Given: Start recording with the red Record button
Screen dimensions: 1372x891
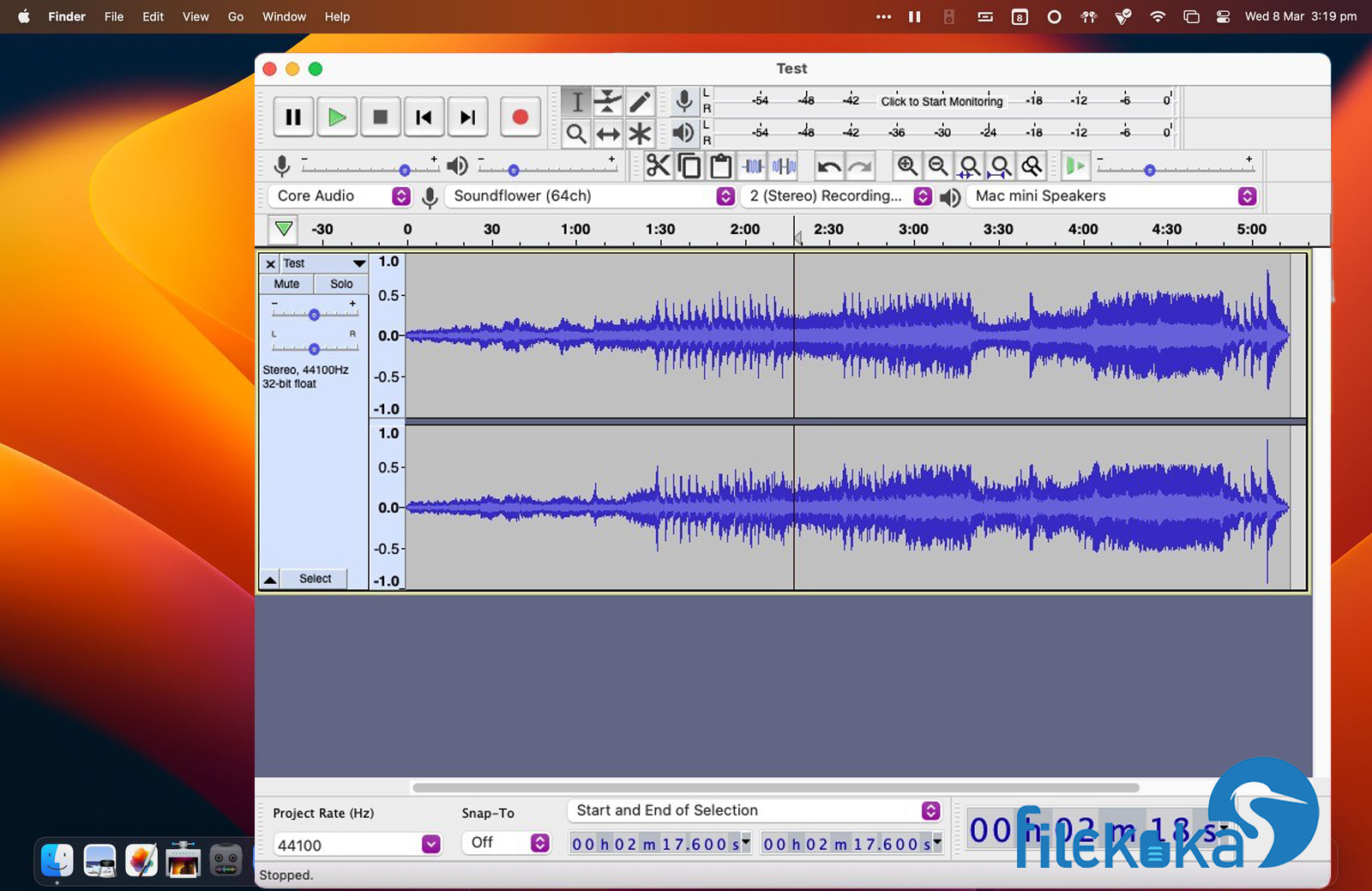Looking at the screenshot, I should point(520,117).
